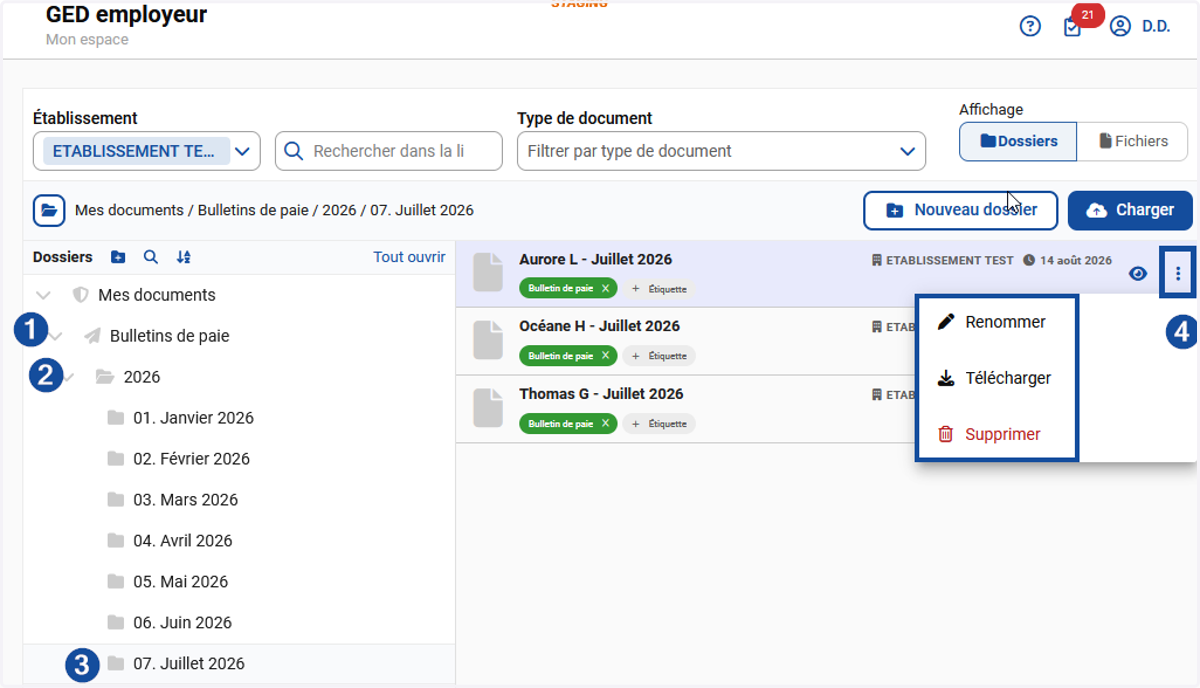The width and height of the screenshot is (1200, 688).
Task: Click the Charger upload button
Action: tap(1130, 210)
